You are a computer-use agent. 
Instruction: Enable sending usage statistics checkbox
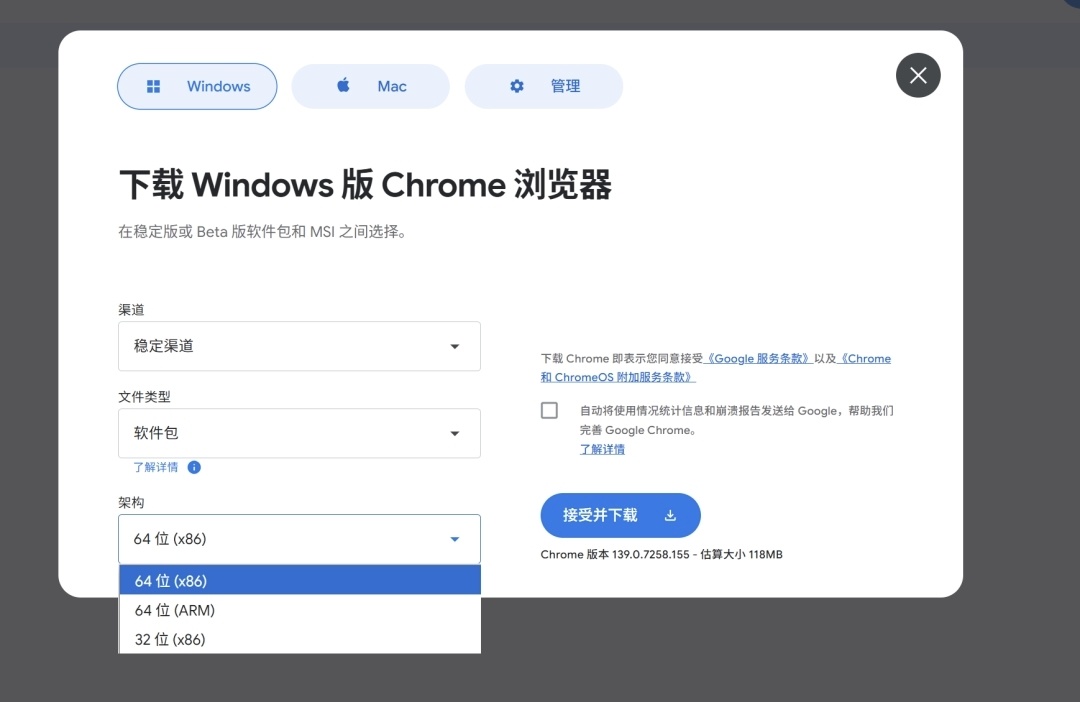pyautogui.click(x=549, y=411)
